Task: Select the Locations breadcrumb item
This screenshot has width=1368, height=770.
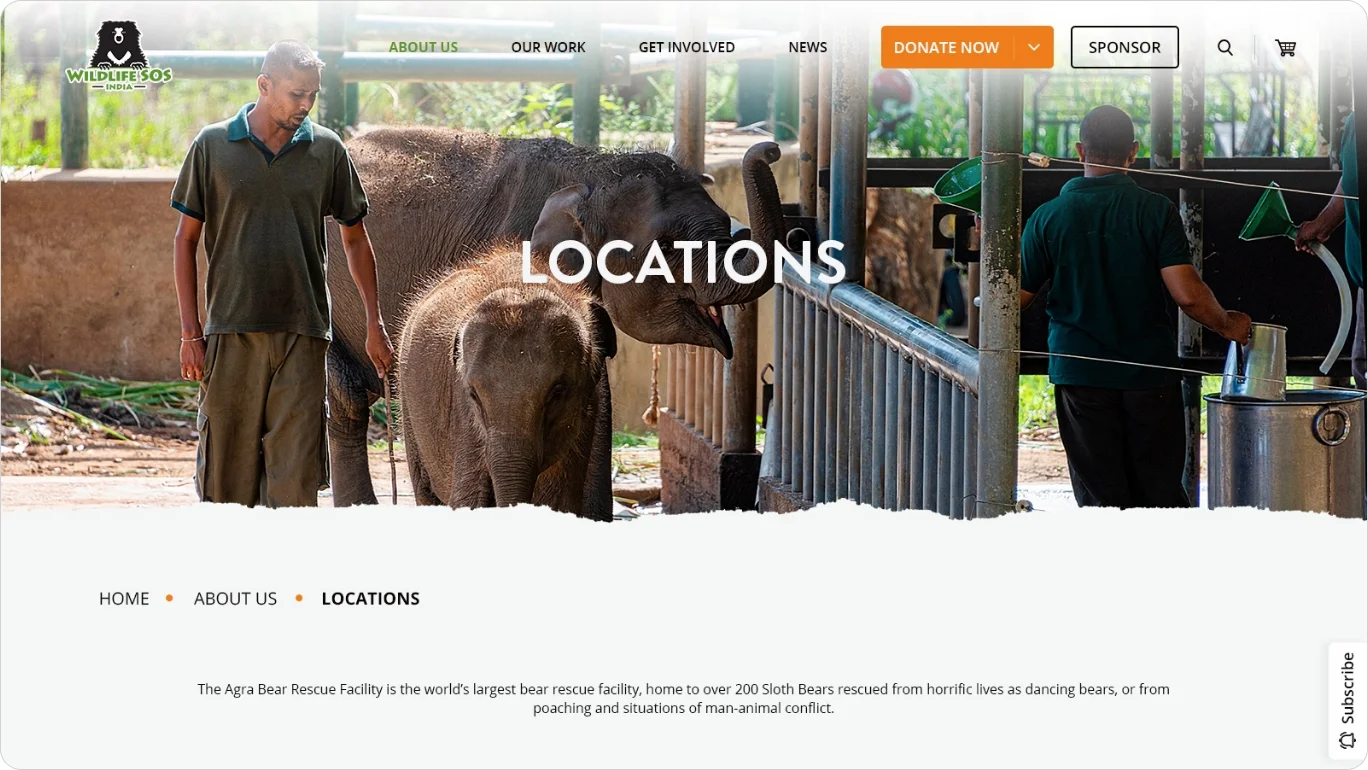Action: (370, 598)
